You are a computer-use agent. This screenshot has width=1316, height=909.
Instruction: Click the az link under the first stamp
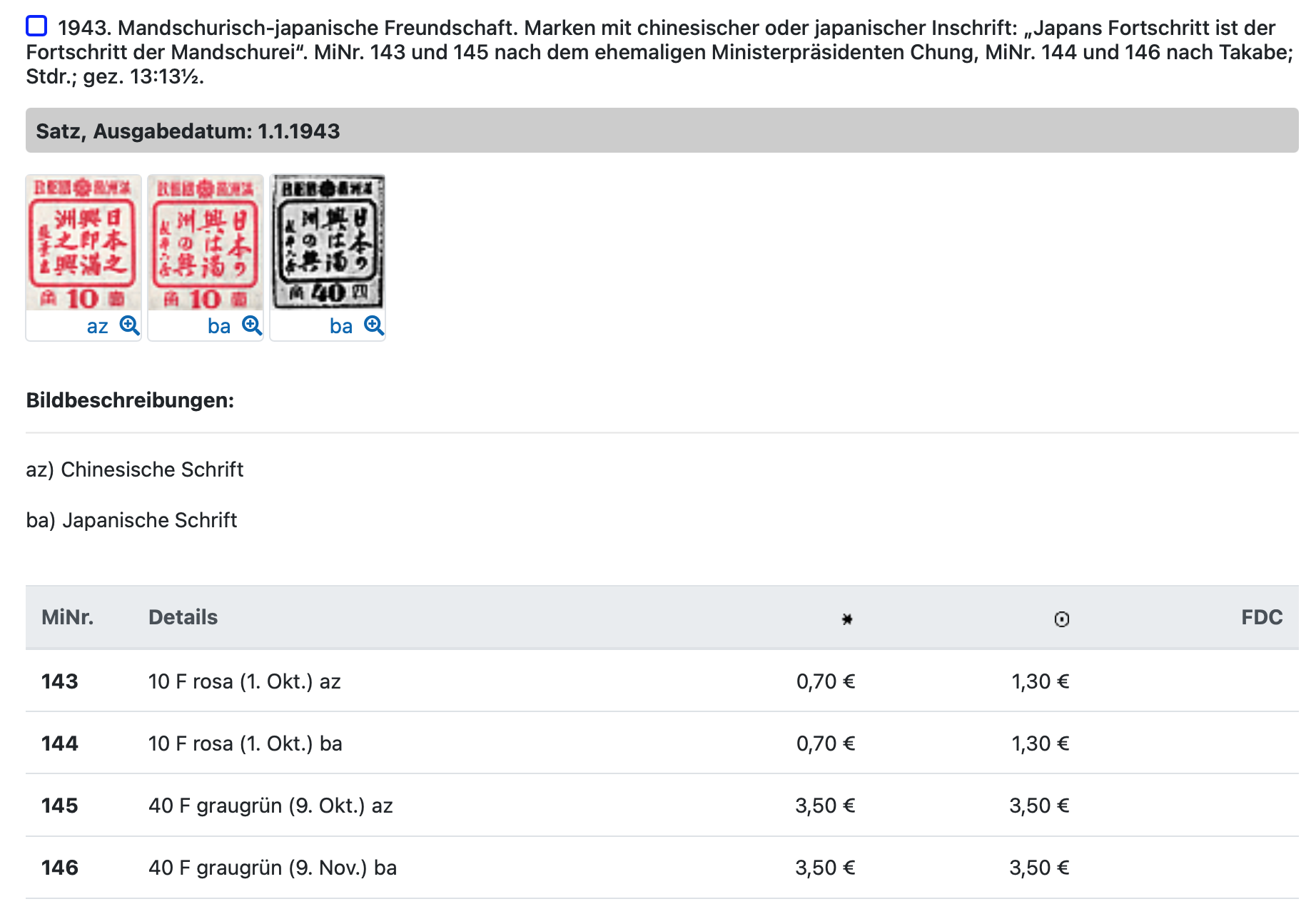(97, 327)
